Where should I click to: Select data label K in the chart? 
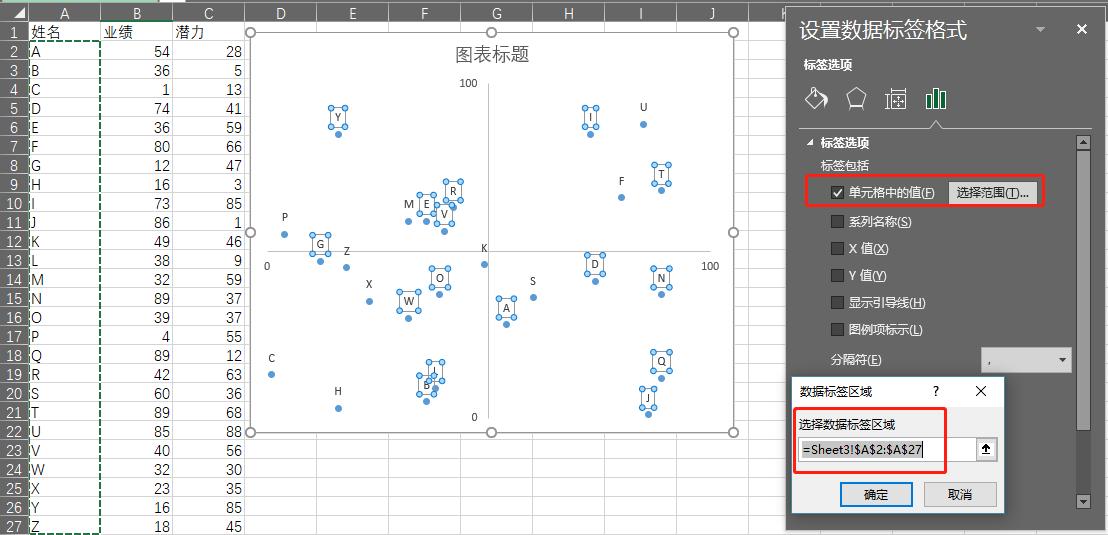click(484, 248)
